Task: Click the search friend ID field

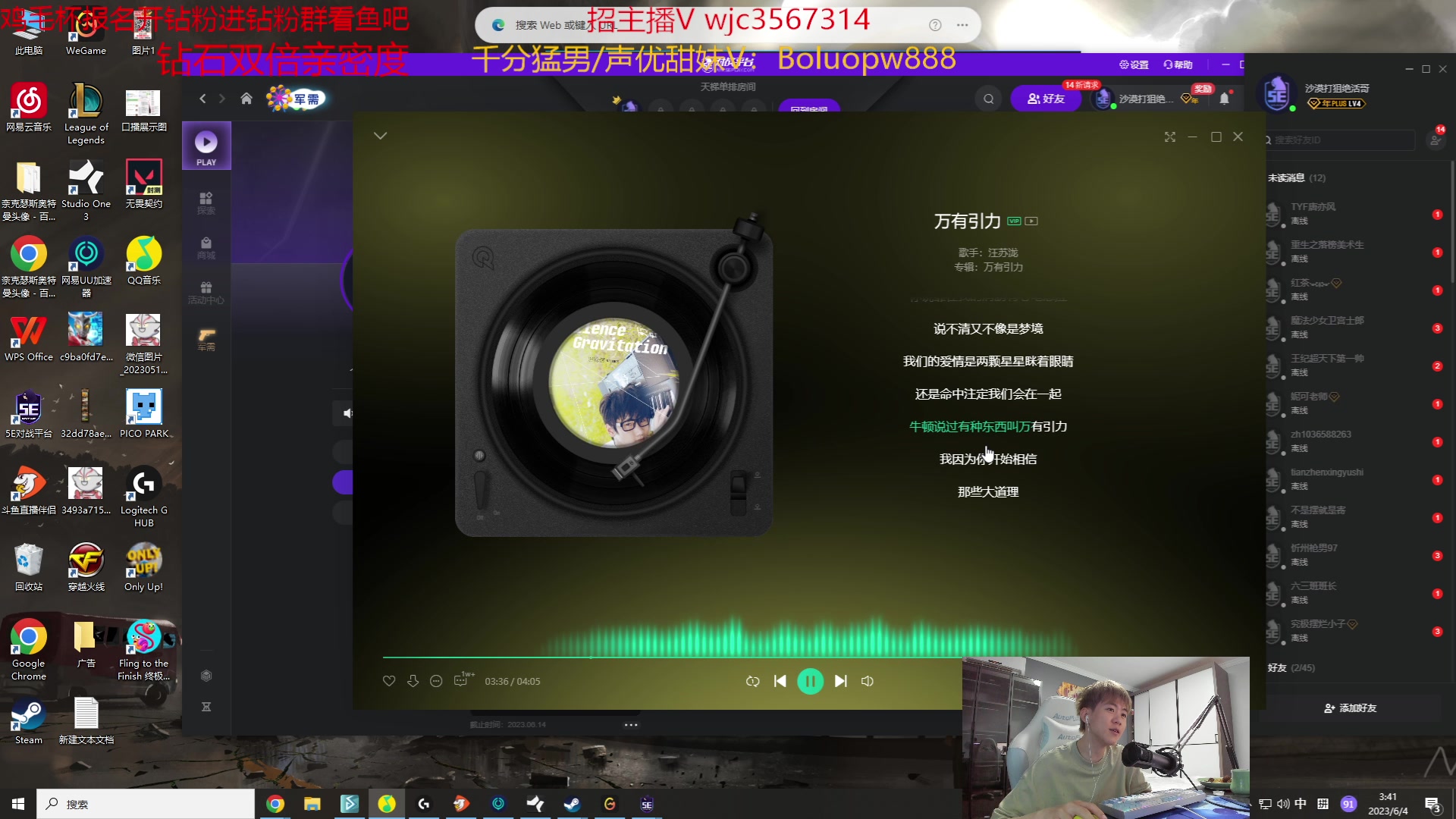Action: click(1338, 140)
